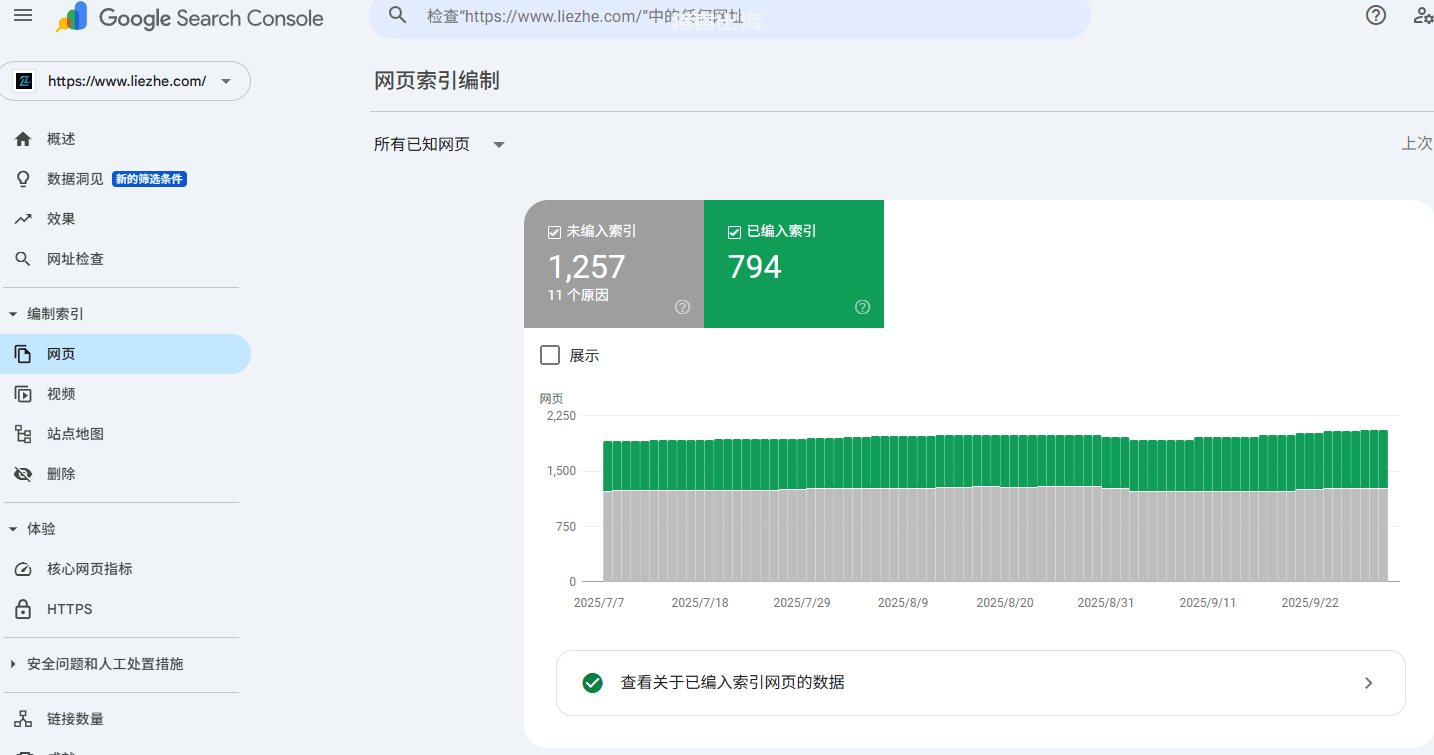Screen dimensions: 1434x755
Task: Go to 核心网页指标 in sidebar
Action: click(x=89, y=569)
